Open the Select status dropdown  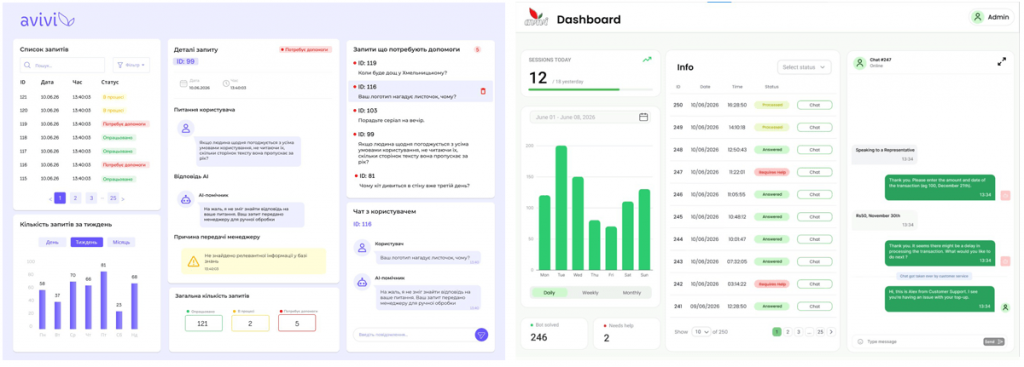[804, 67]
